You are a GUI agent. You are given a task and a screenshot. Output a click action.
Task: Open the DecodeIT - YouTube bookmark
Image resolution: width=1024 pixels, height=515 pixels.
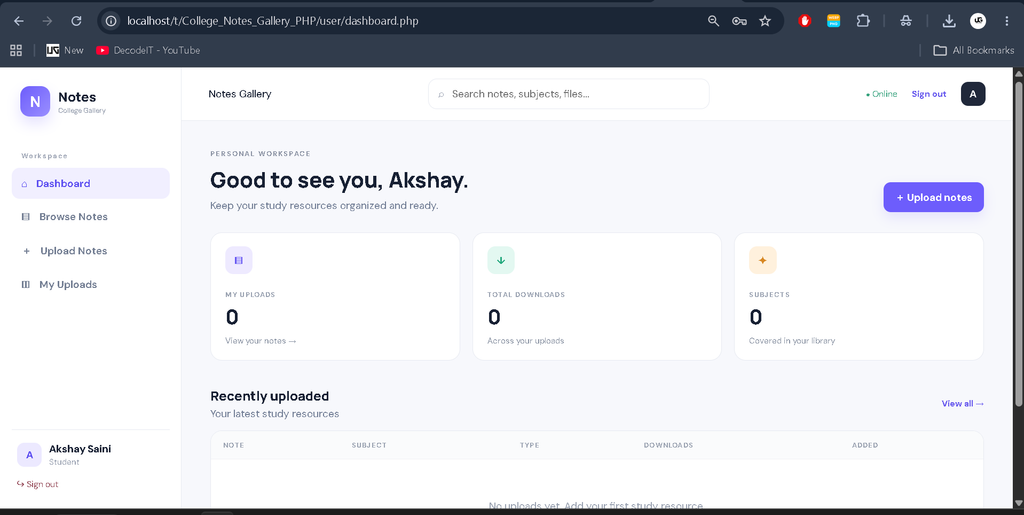(148, 50)
